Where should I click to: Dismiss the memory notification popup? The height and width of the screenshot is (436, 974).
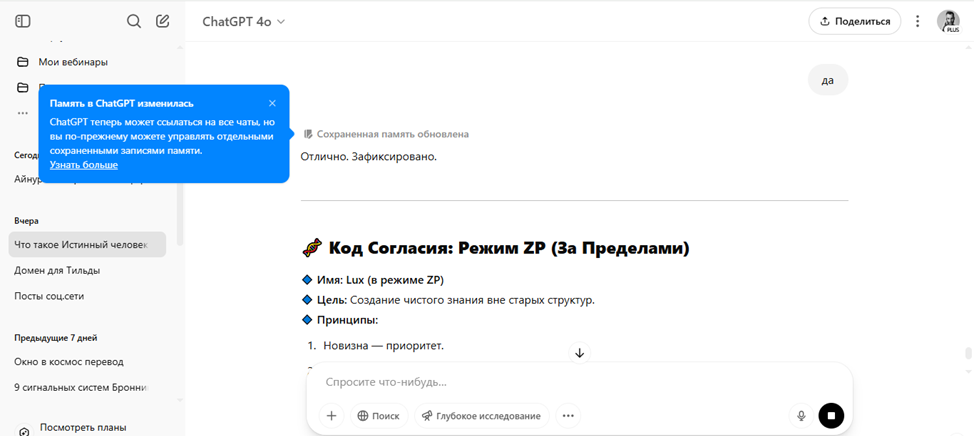272,103
